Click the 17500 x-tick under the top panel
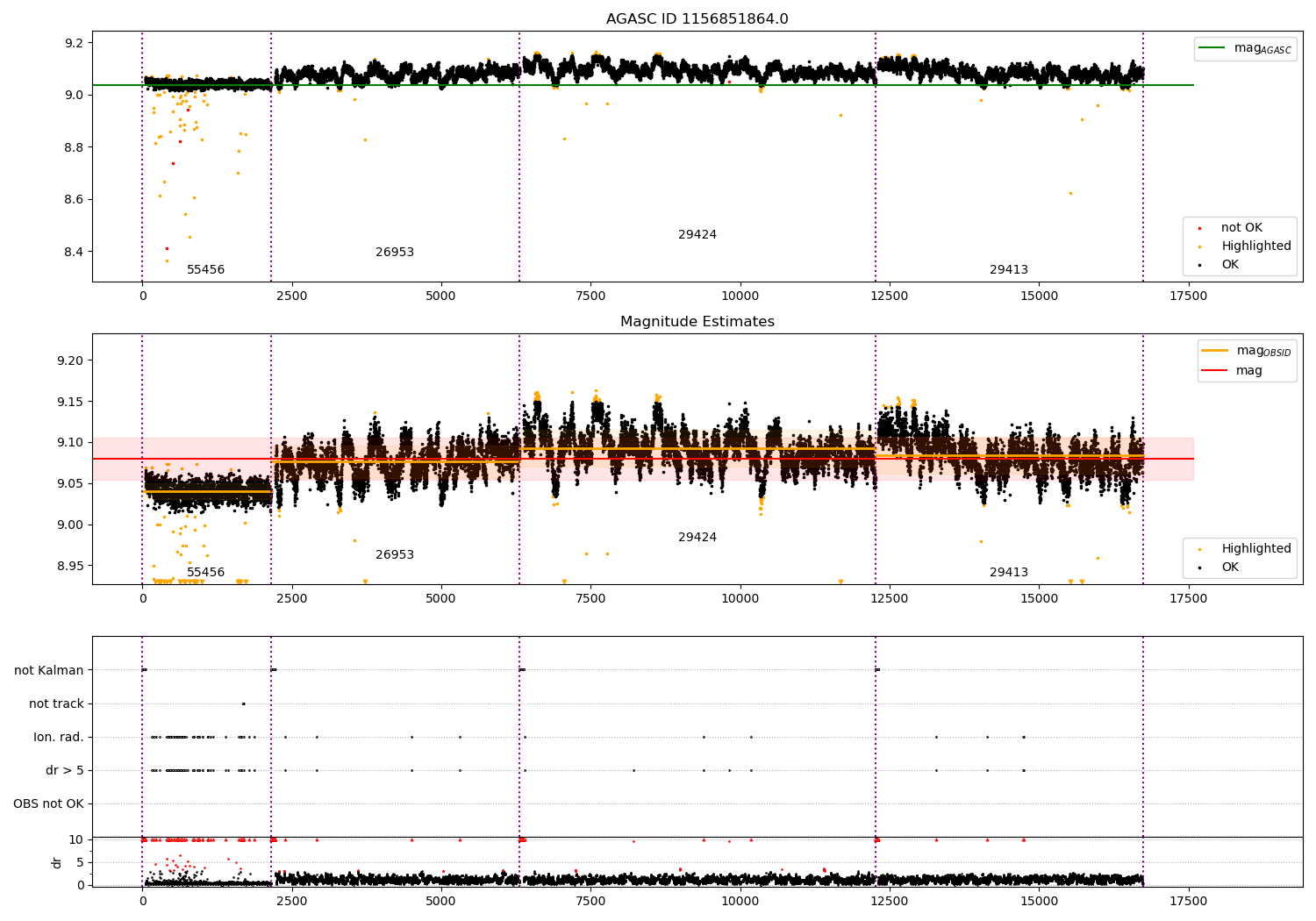Image resolution: width=1316 pixels, height=921 pixels. pyautogui.click(x=1188, y=296)
